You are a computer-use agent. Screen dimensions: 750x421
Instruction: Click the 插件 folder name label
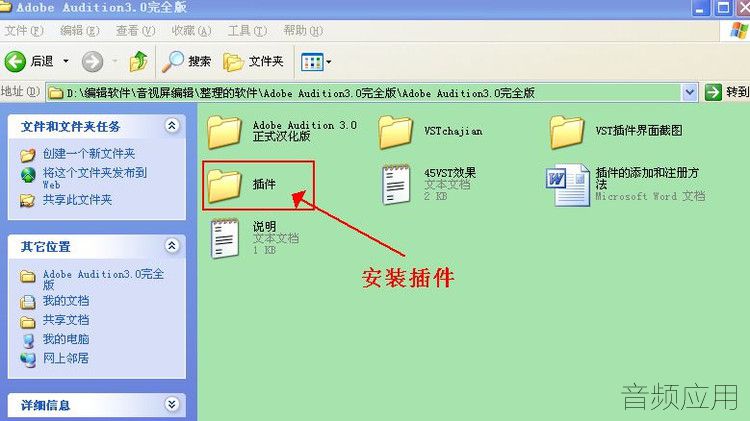pos(264,184)
